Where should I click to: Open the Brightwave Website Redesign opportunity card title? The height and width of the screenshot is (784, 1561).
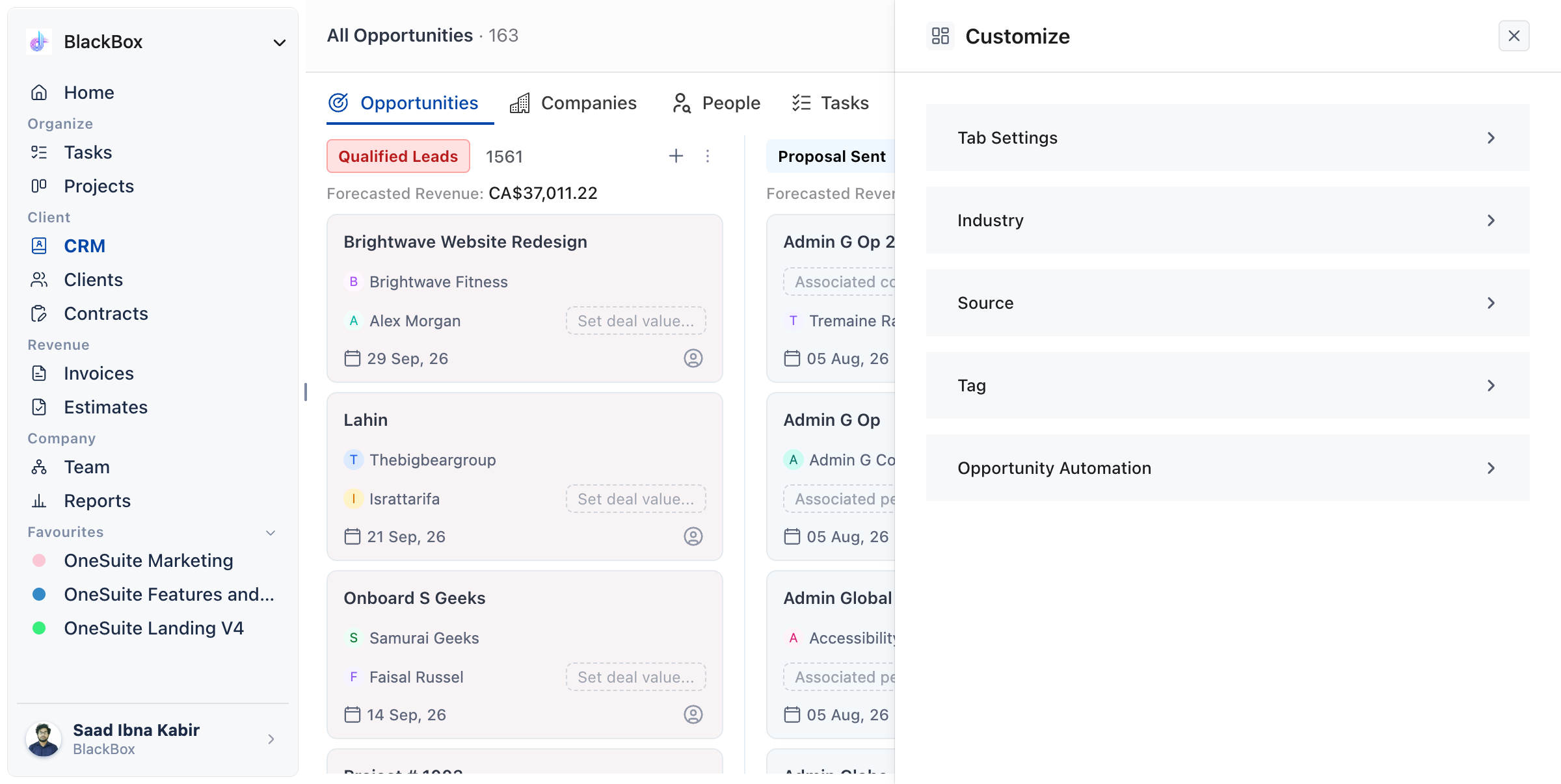466,242
